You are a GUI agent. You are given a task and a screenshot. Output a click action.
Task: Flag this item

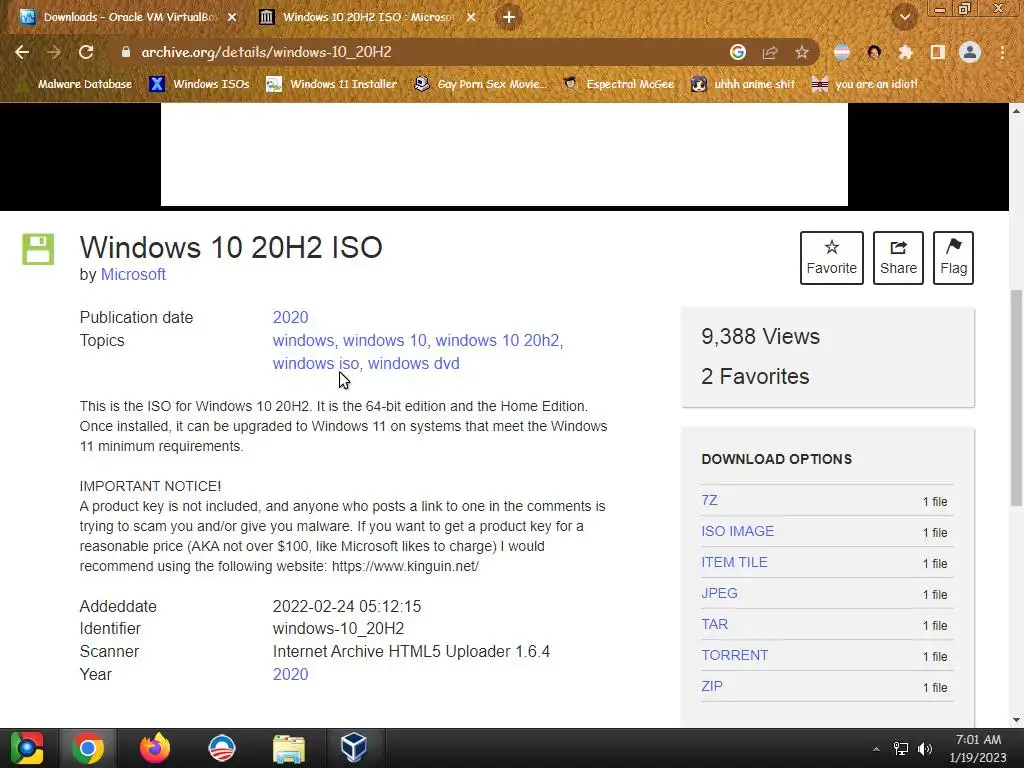pyautogui.click(x=953, y=258)
